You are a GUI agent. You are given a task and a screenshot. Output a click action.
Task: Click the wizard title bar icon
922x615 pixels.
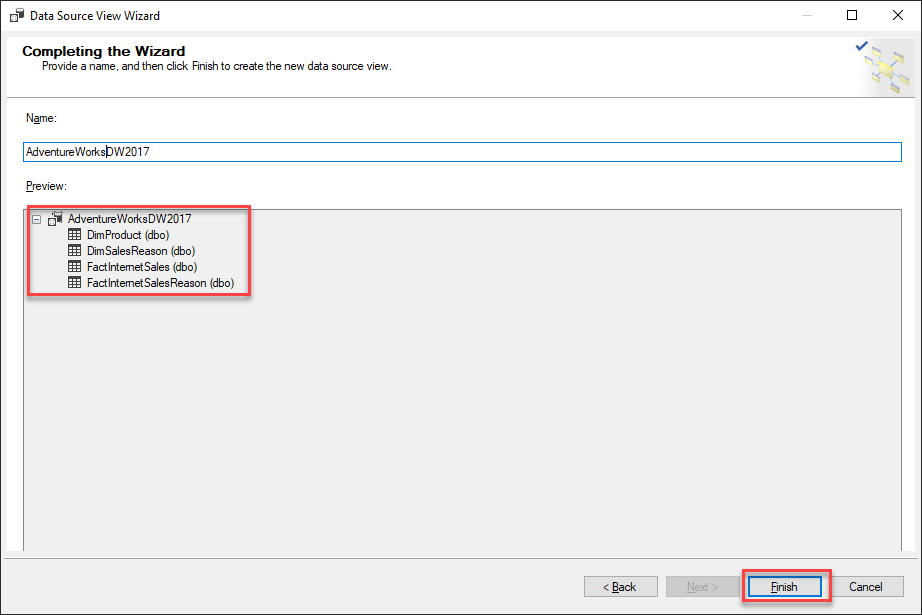pos(16,15)
